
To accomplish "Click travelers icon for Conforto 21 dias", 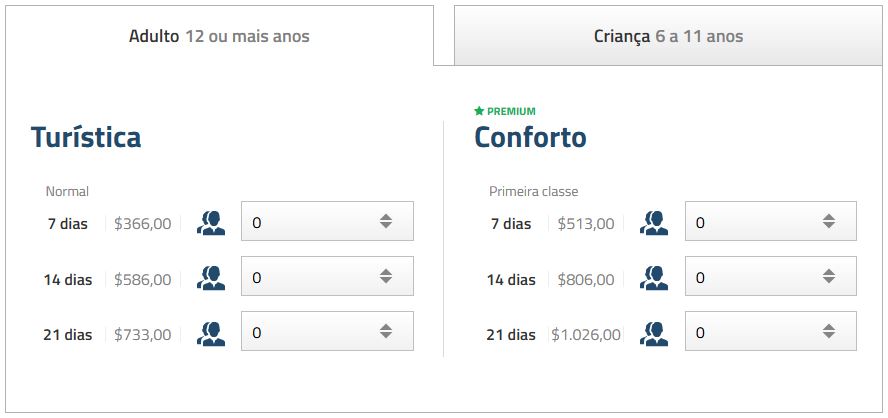I will click(654, 333).
